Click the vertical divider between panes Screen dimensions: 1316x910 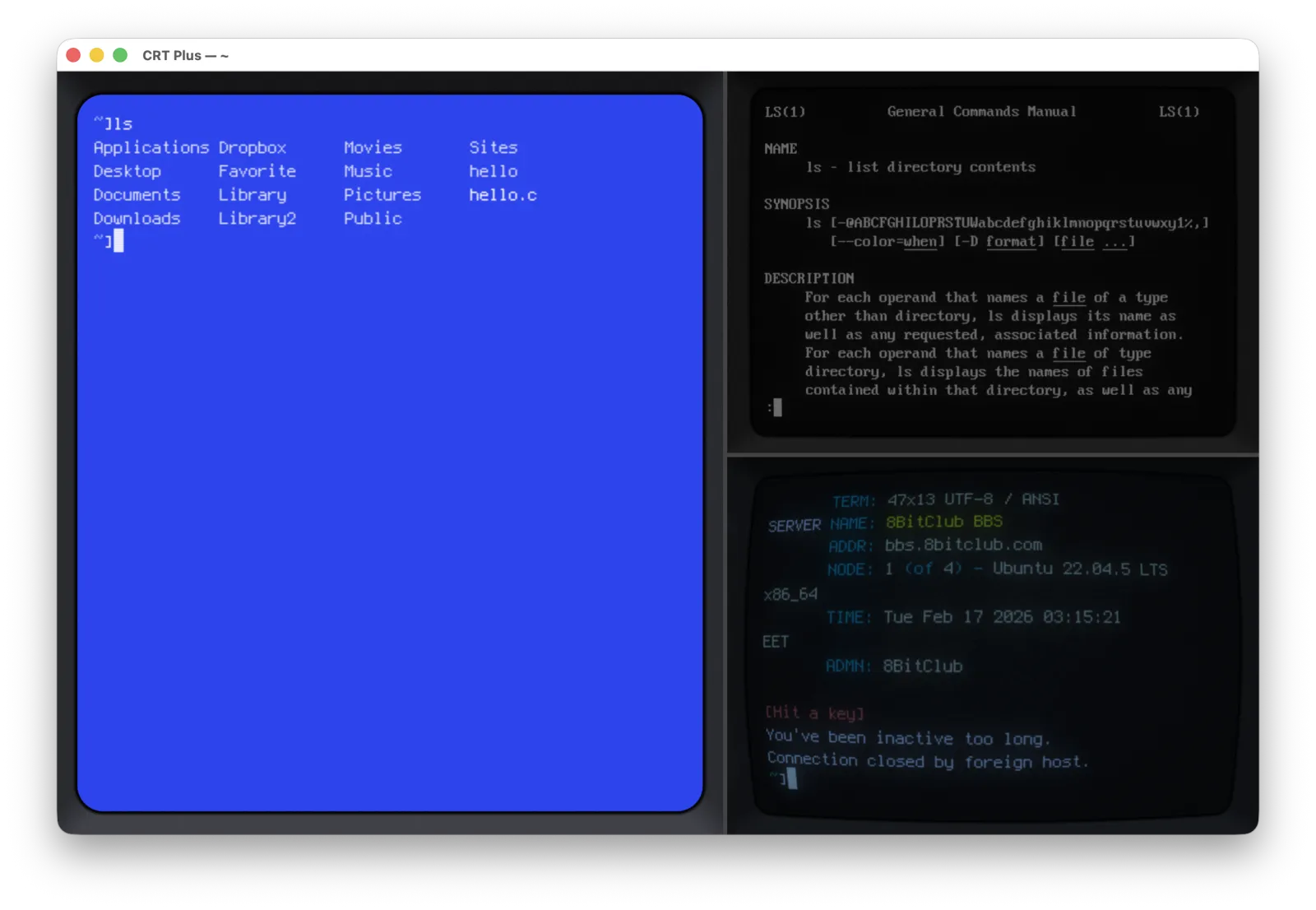tap(725, 453)
